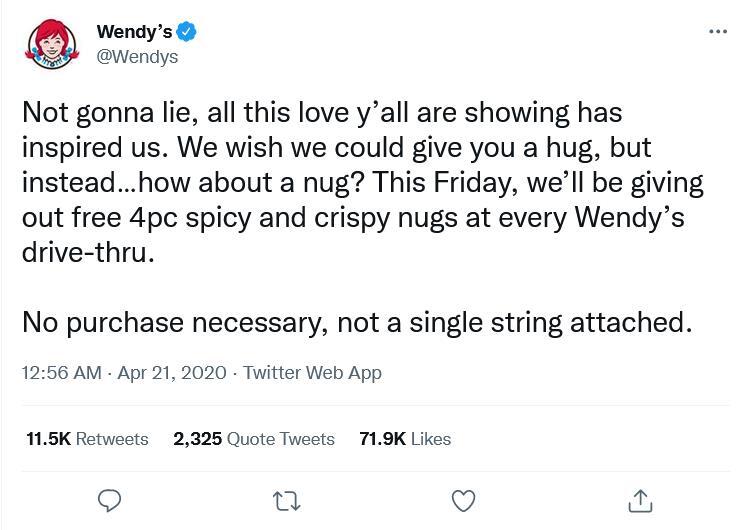This screenshot has width=748, height=530.
Task: See the 71.9K Likes list
Action: pyautogui.click(x=405, y=439)
